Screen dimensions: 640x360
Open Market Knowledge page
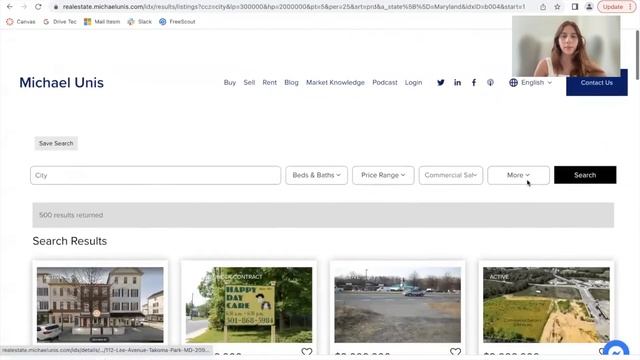pos(336,82)
